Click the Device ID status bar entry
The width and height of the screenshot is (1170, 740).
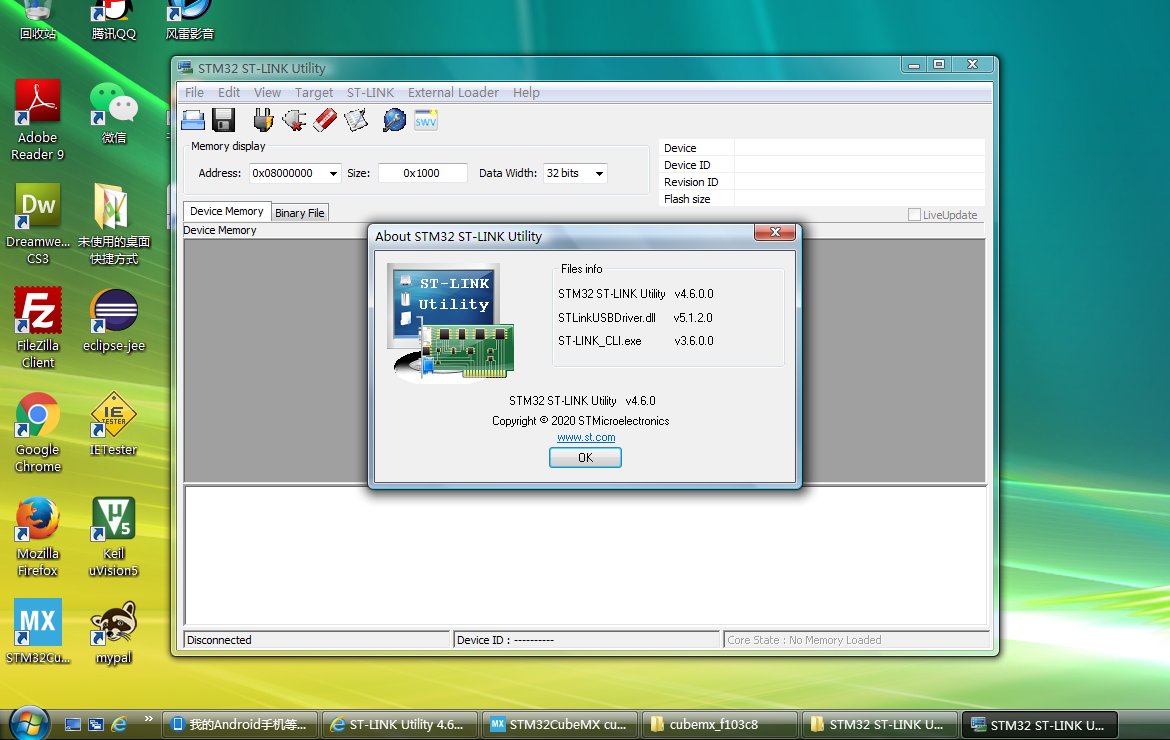tap(586, 640)
